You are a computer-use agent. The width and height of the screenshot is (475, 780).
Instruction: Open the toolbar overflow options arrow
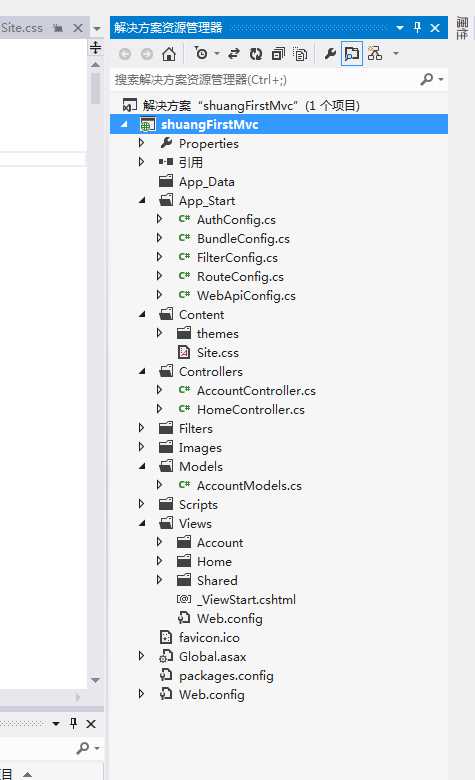pos(396,53)
